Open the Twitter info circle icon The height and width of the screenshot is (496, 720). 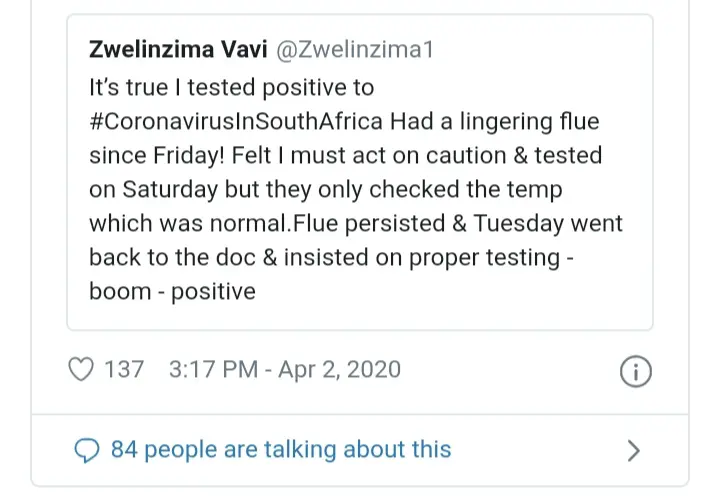pyautogui.click(x=636, y=371)
